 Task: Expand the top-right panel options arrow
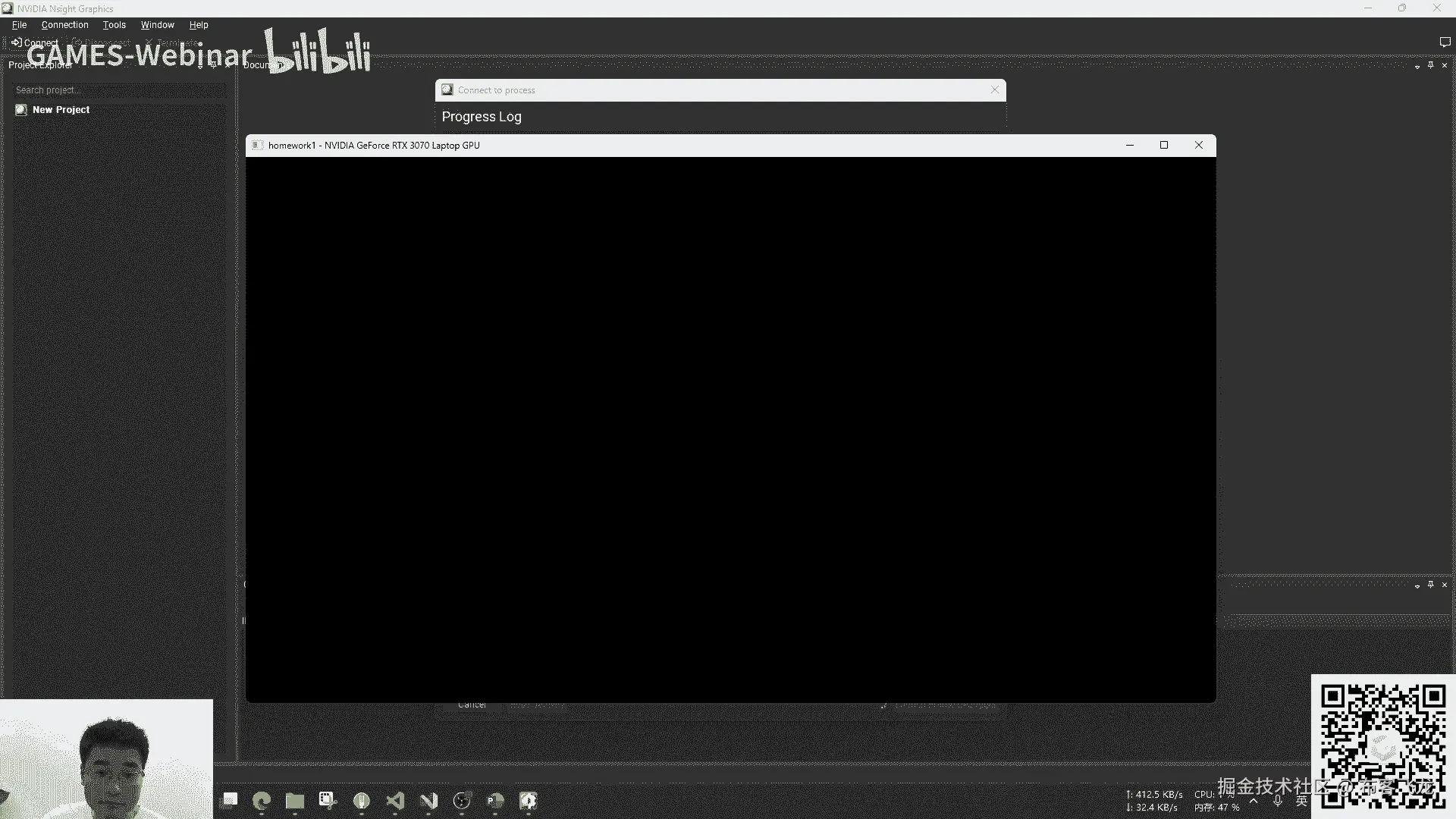[x=1417, y=67]
